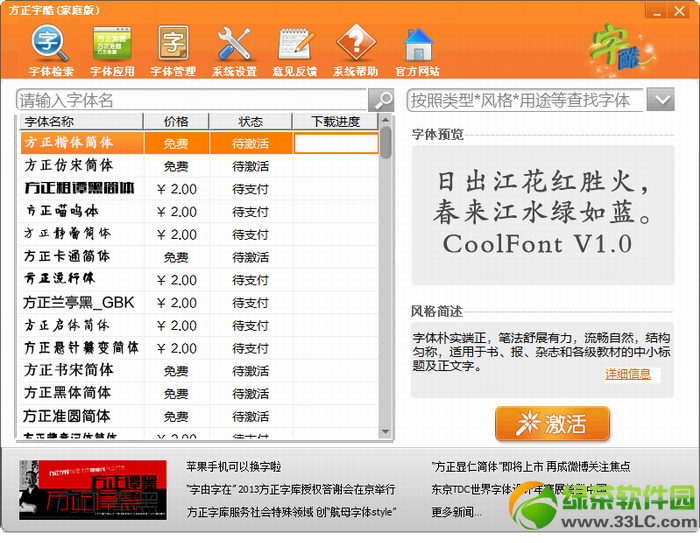The width and height of the screenshot is (700, 543).
Task: Select the 方正静蕾简体 font row
Action: coord(200,234)
